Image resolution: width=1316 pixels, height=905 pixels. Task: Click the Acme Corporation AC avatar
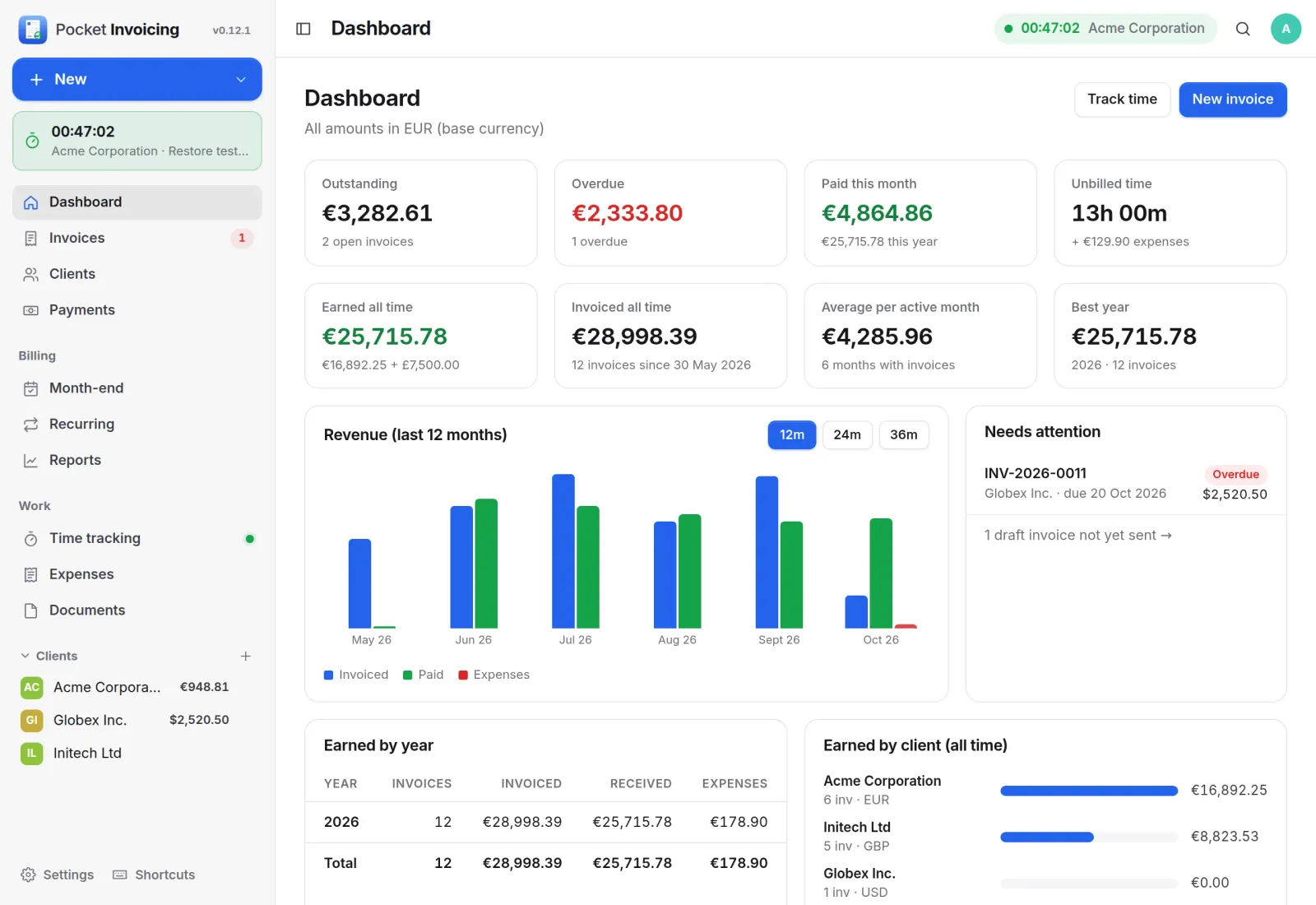(x=31, y=687)
